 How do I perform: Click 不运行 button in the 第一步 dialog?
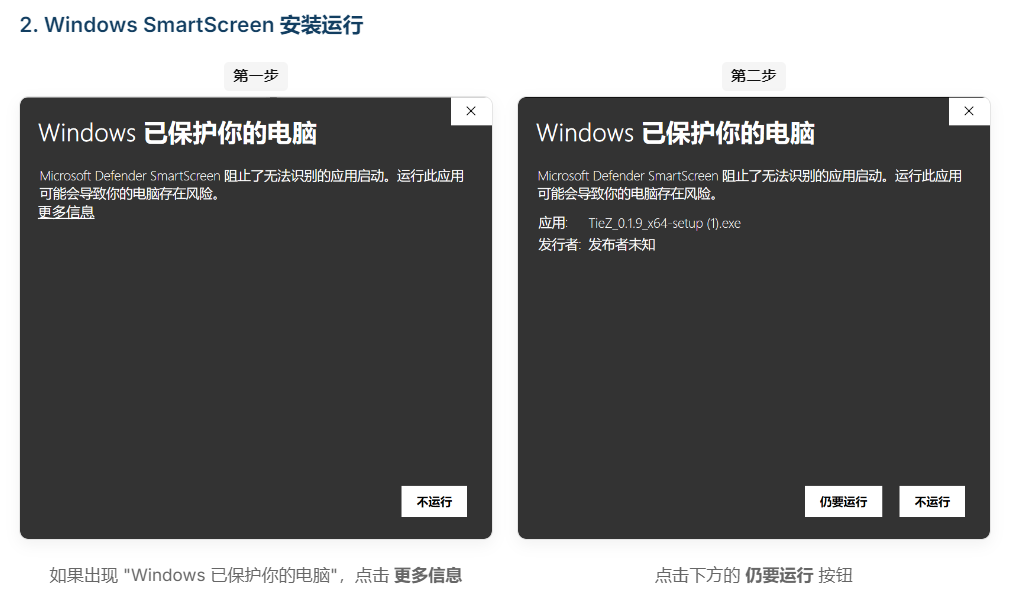pos(434,501)
